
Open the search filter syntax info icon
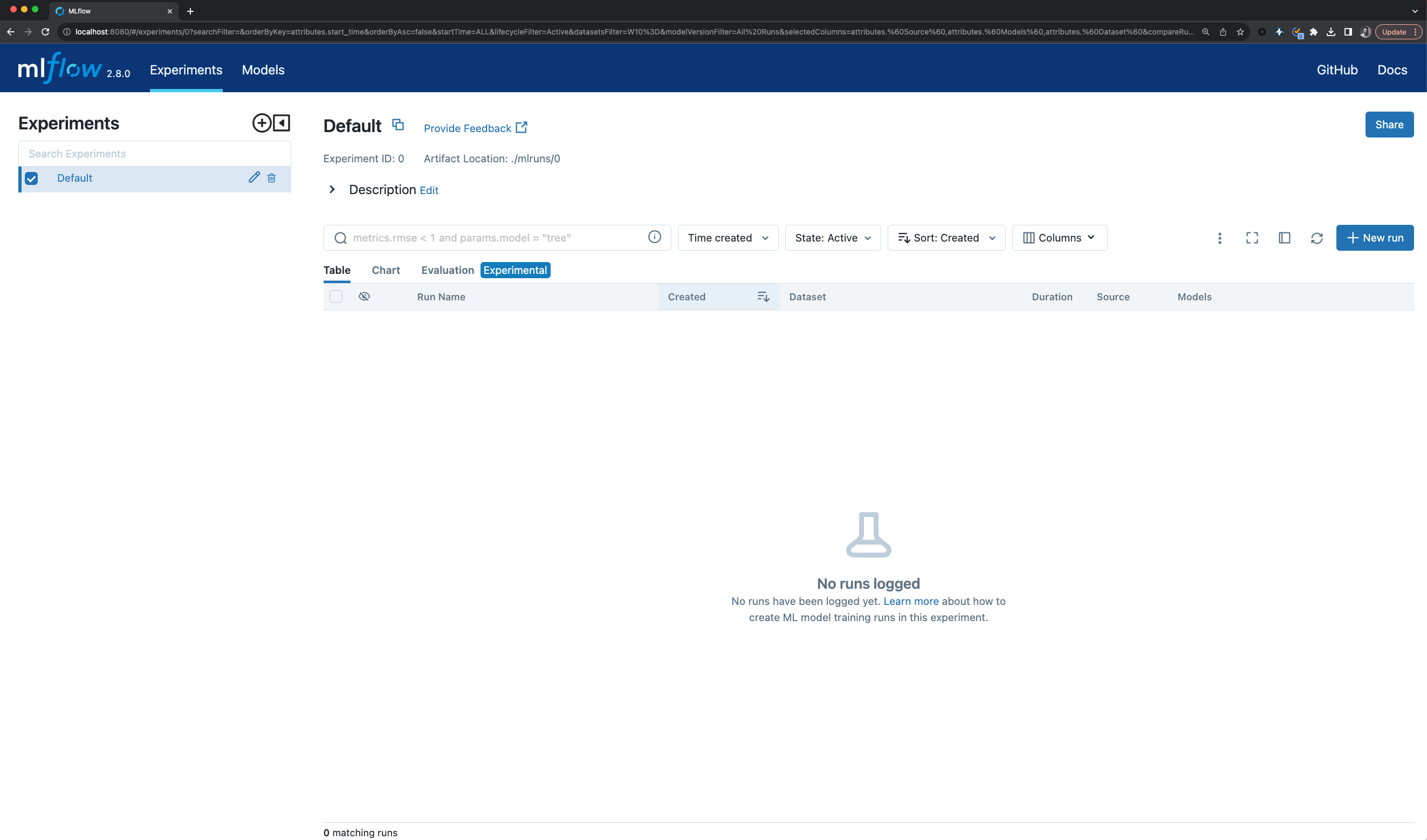[x=655, y=237]
